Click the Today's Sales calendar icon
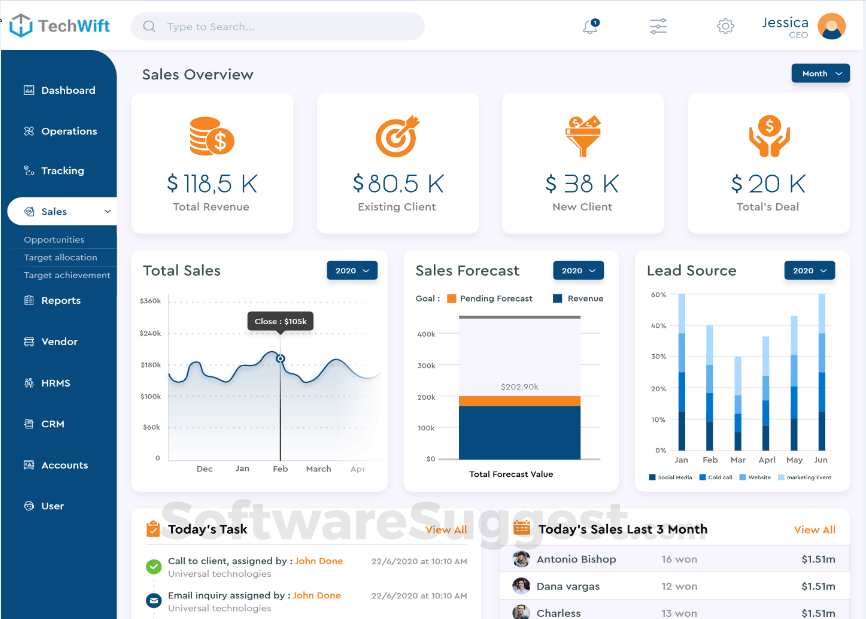866x619 pixels. tap(521, 528)
